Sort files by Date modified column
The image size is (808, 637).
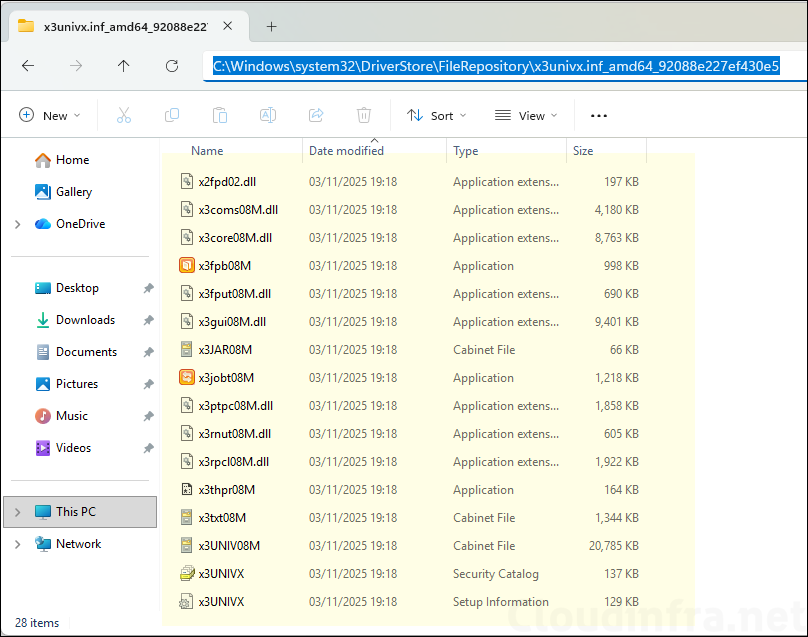point(346,151)
